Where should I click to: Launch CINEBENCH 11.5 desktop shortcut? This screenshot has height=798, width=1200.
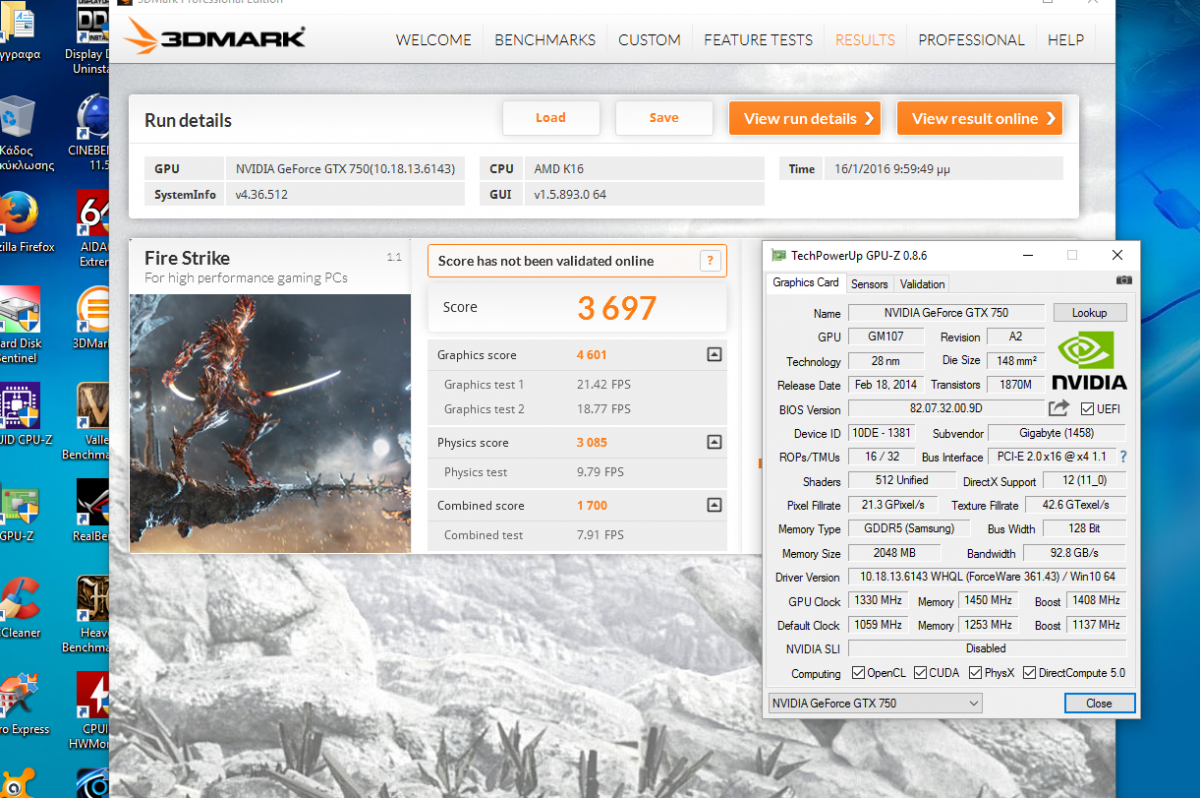click(92, 132)
